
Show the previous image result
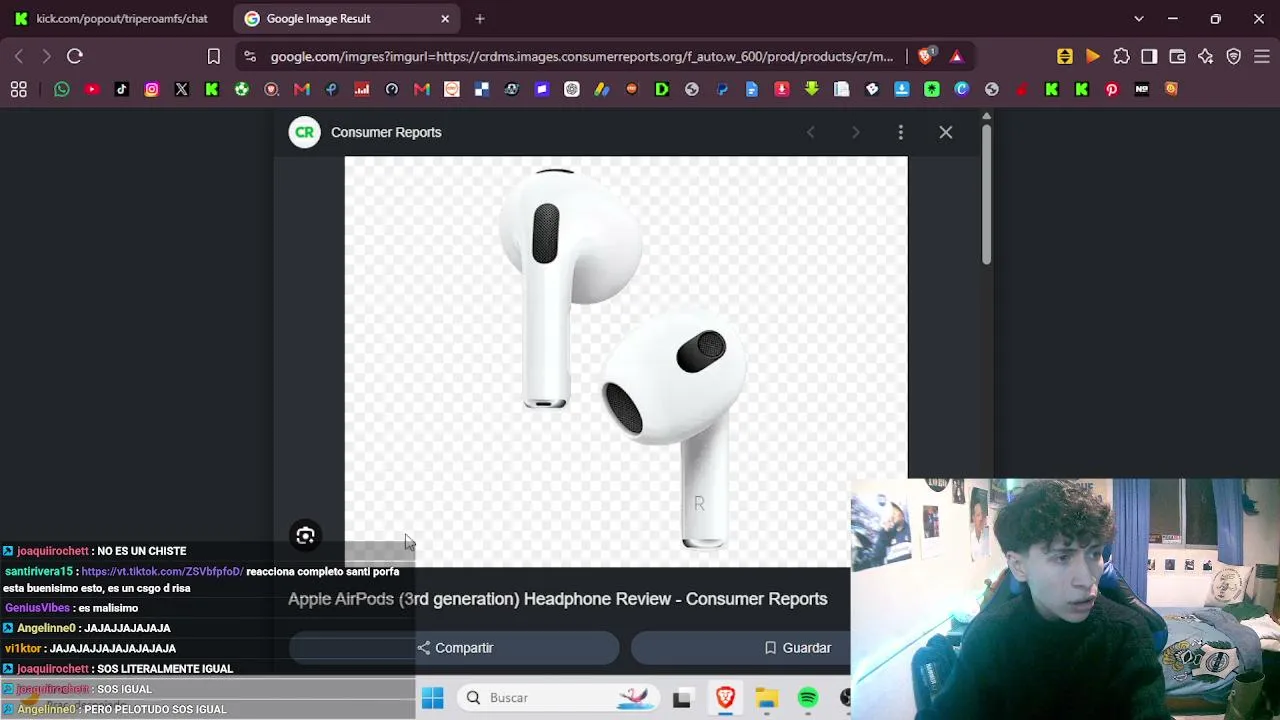pyautogui.click(x=811, y=132)
